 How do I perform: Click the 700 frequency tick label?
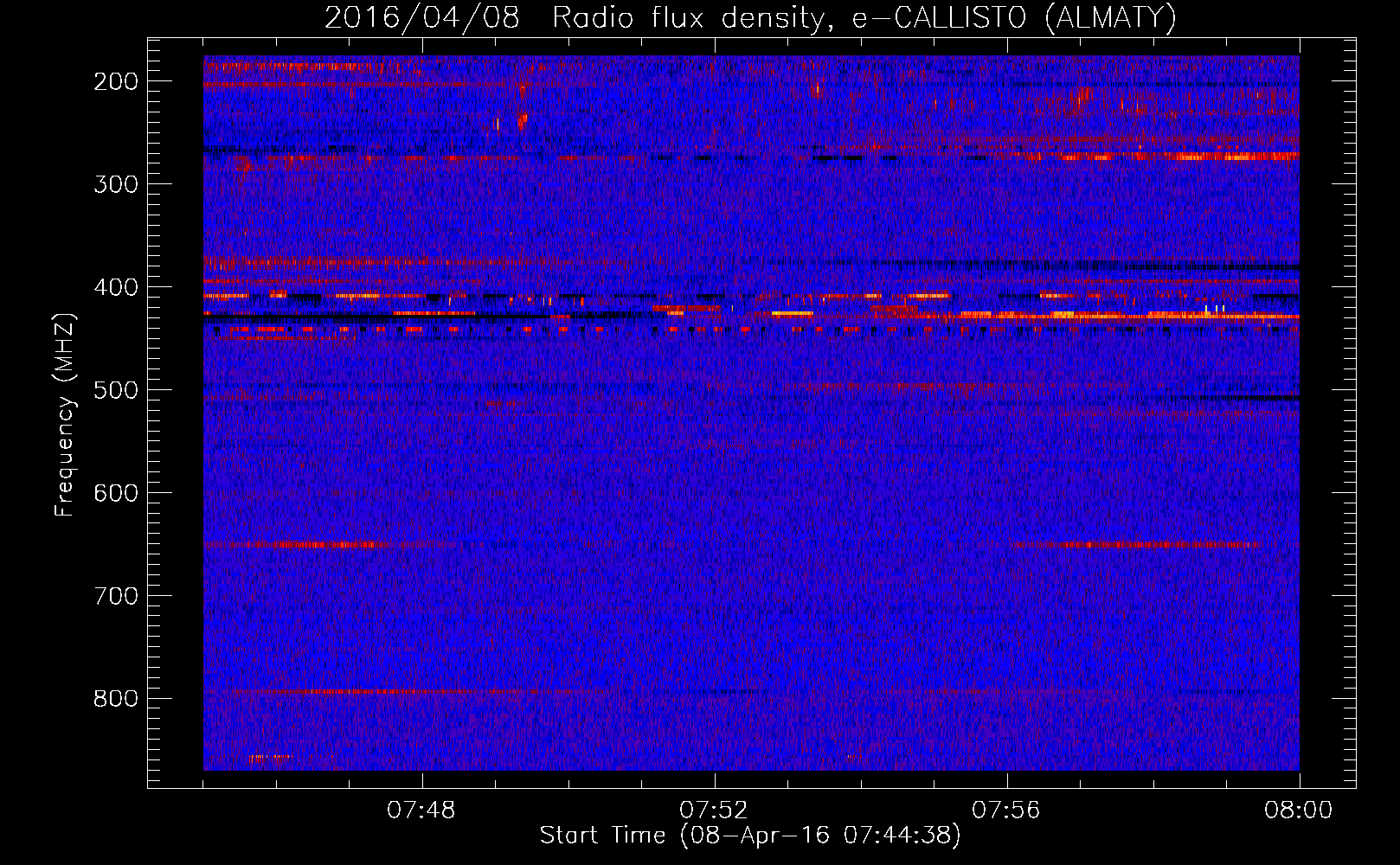(116, 596)
